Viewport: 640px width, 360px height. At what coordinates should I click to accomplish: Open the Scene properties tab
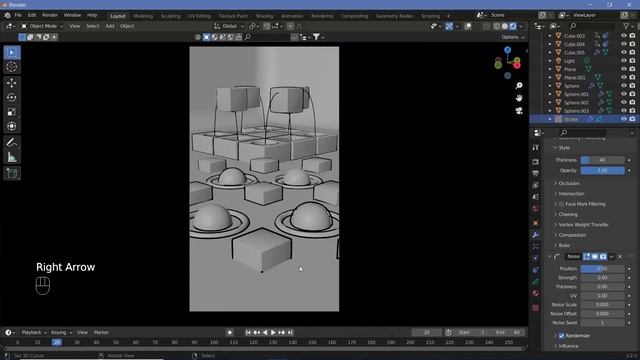pos(536,197)
